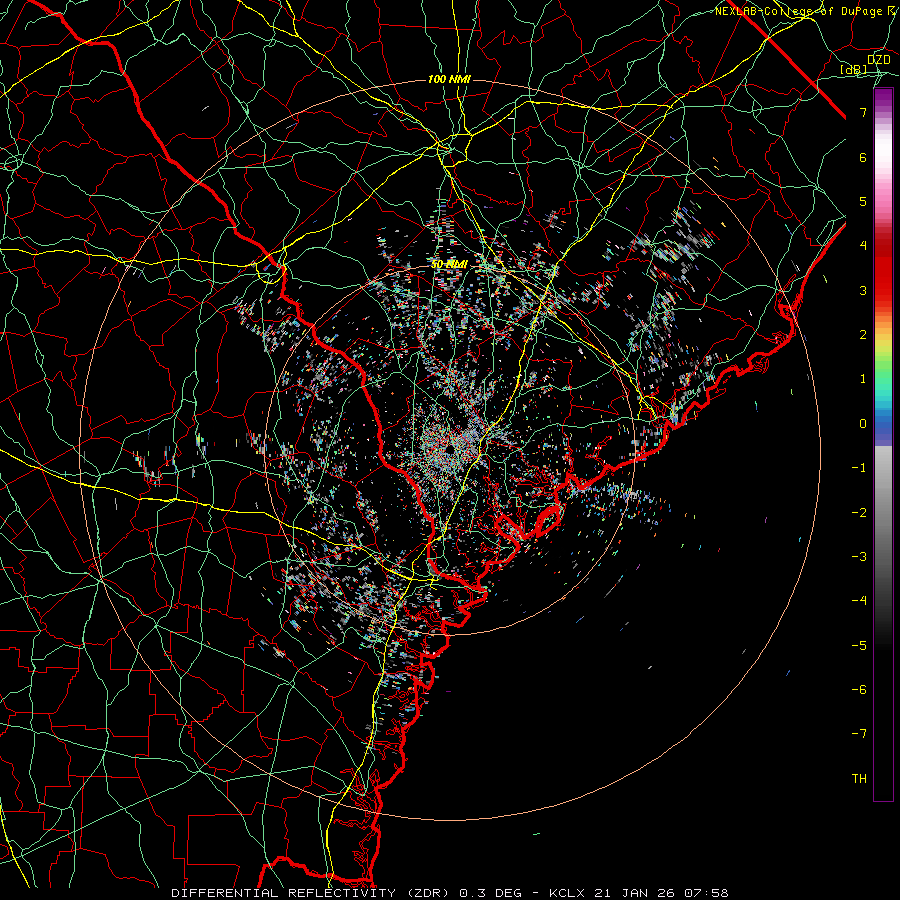The image size is (900, 900).
Task: Click the 07:58 timestamp
Action: (705, 893)
